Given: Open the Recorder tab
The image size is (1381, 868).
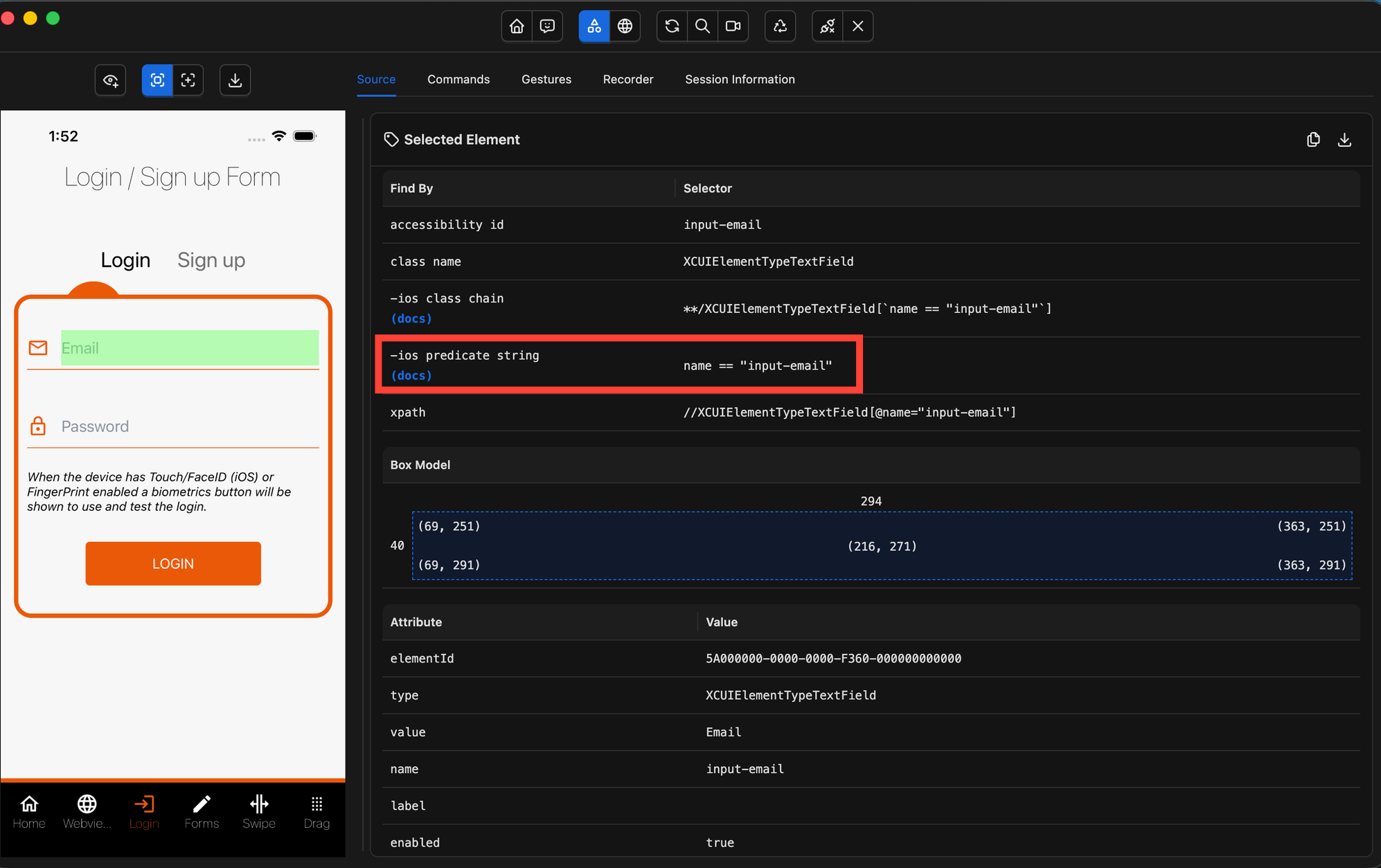Looking at the screenshot, I should [x=627, y=80].
